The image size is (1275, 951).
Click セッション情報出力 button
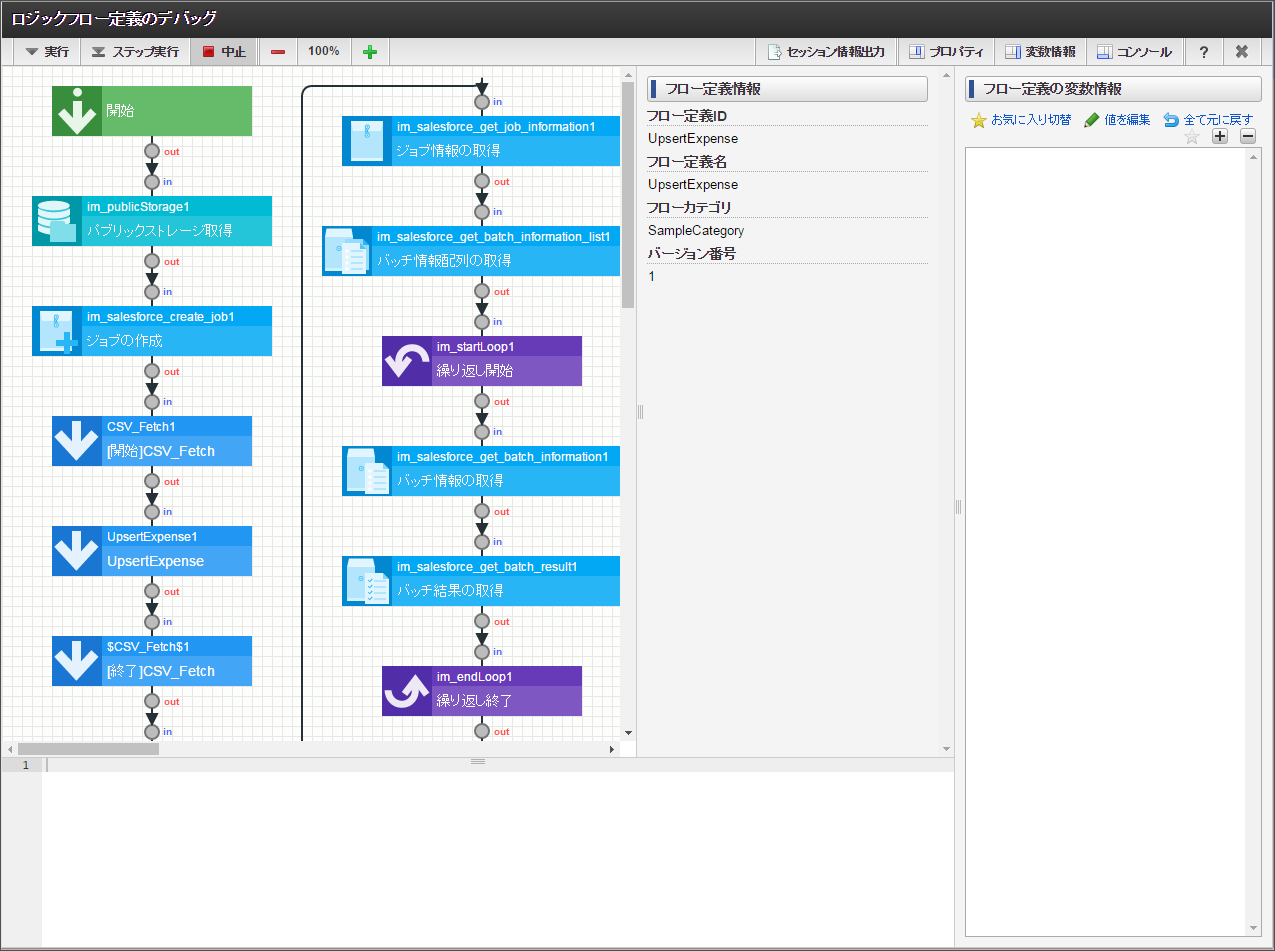click(x=826, y=52)
